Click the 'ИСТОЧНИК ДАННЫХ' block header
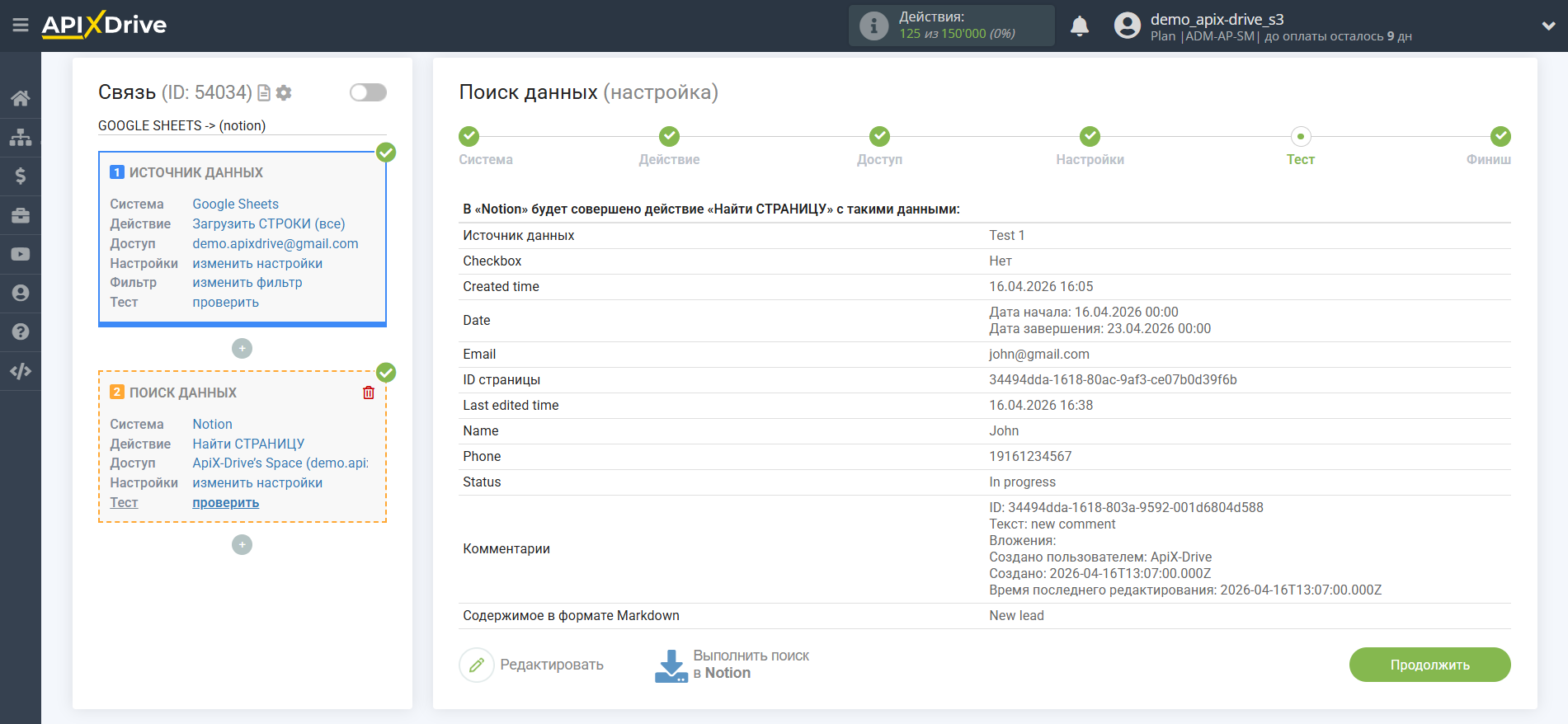 click(195, 172)
